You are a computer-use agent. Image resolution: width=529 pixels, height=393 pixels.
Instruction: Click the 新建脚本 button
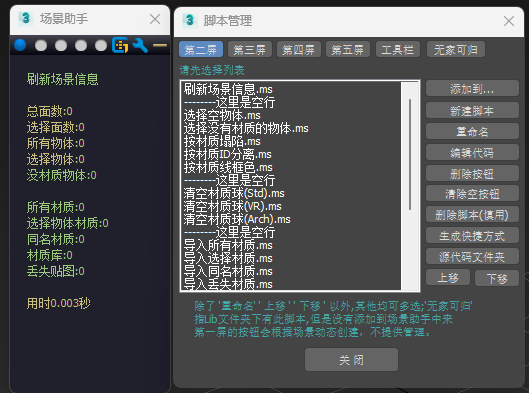tap(472, 110)
